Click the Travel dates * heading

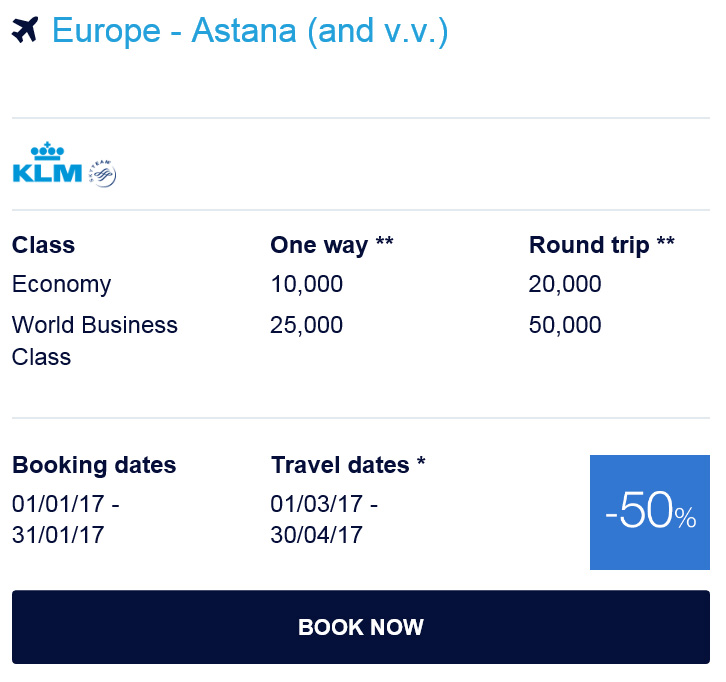click(x=348, y=465)
